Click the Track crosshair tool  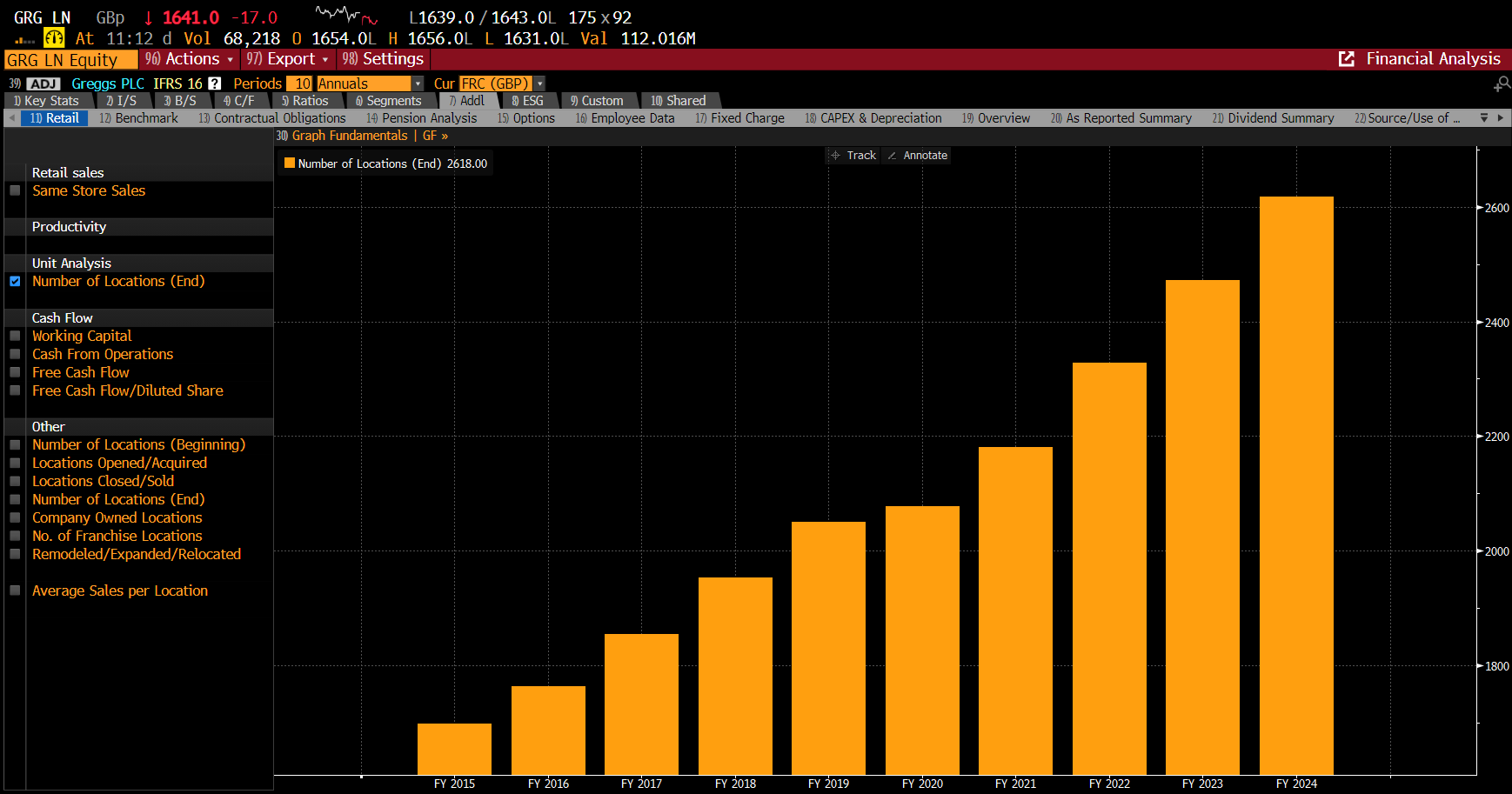click(x=853, y=155)
